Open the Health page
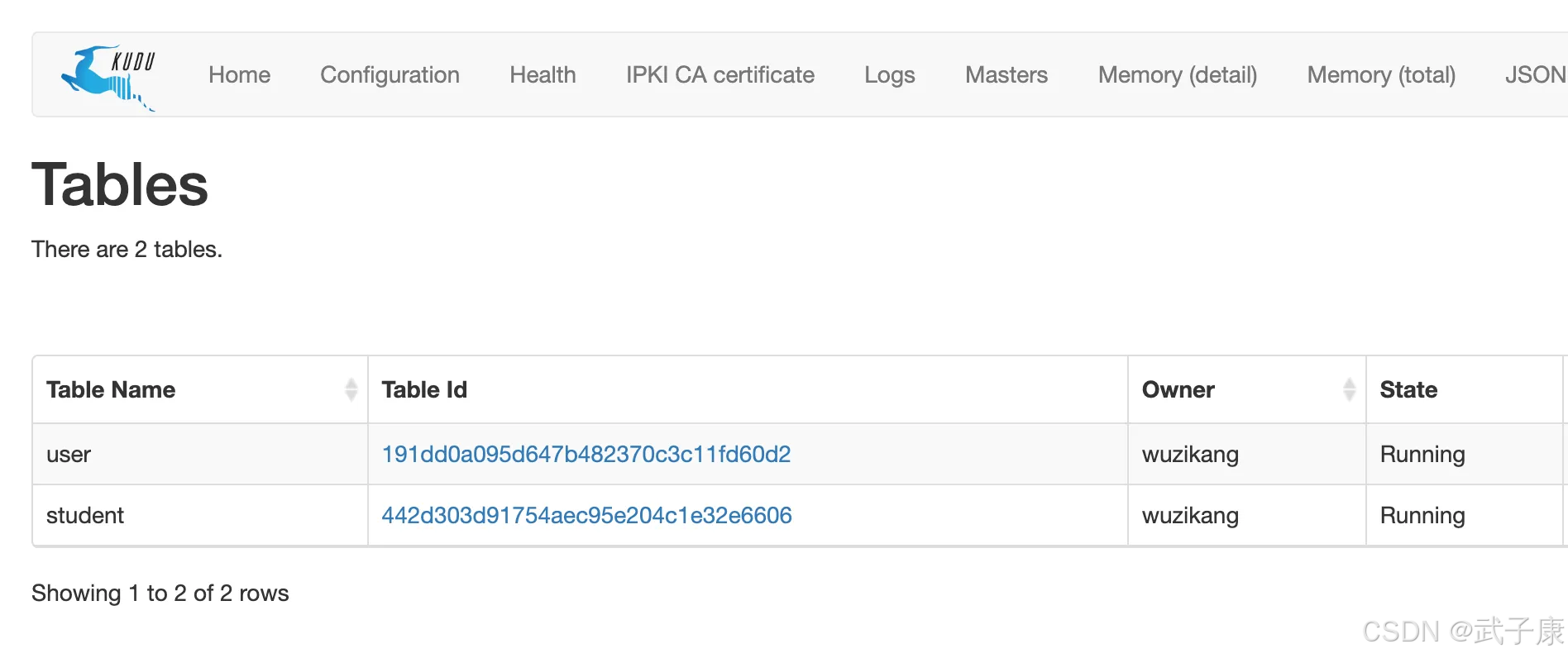 tap(543, 75)
